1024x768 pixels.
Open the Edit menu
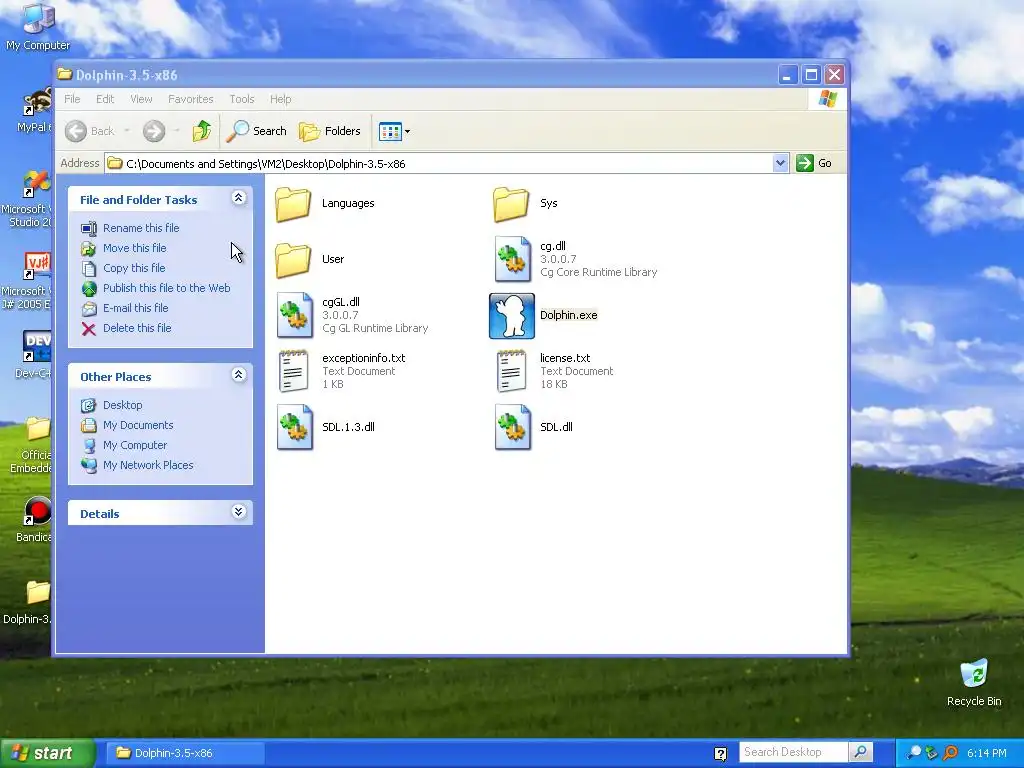pyautogui.click(x=105, y=99)
